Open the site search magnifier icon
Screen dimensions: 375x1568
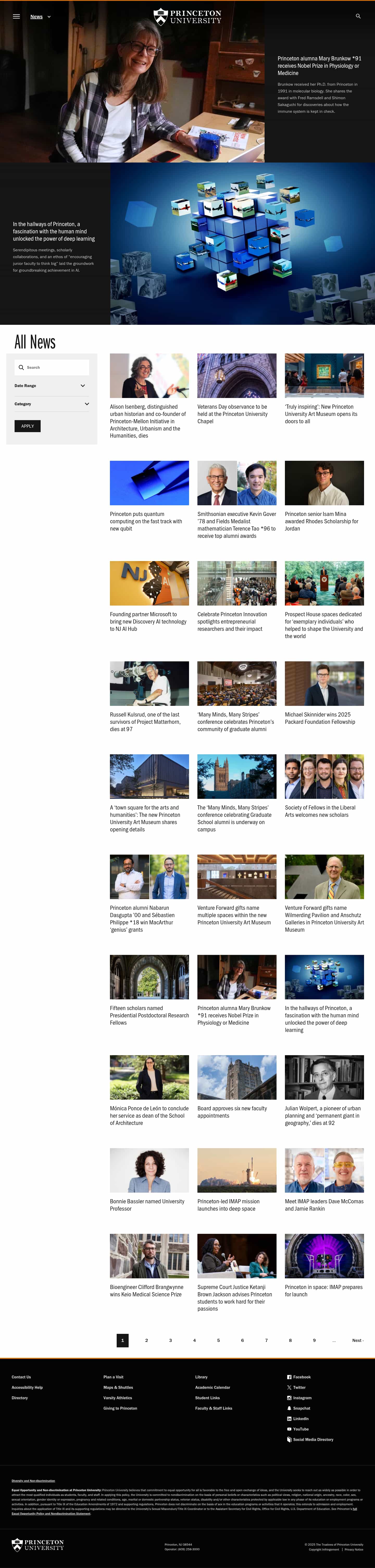click(x=358, y=16)
